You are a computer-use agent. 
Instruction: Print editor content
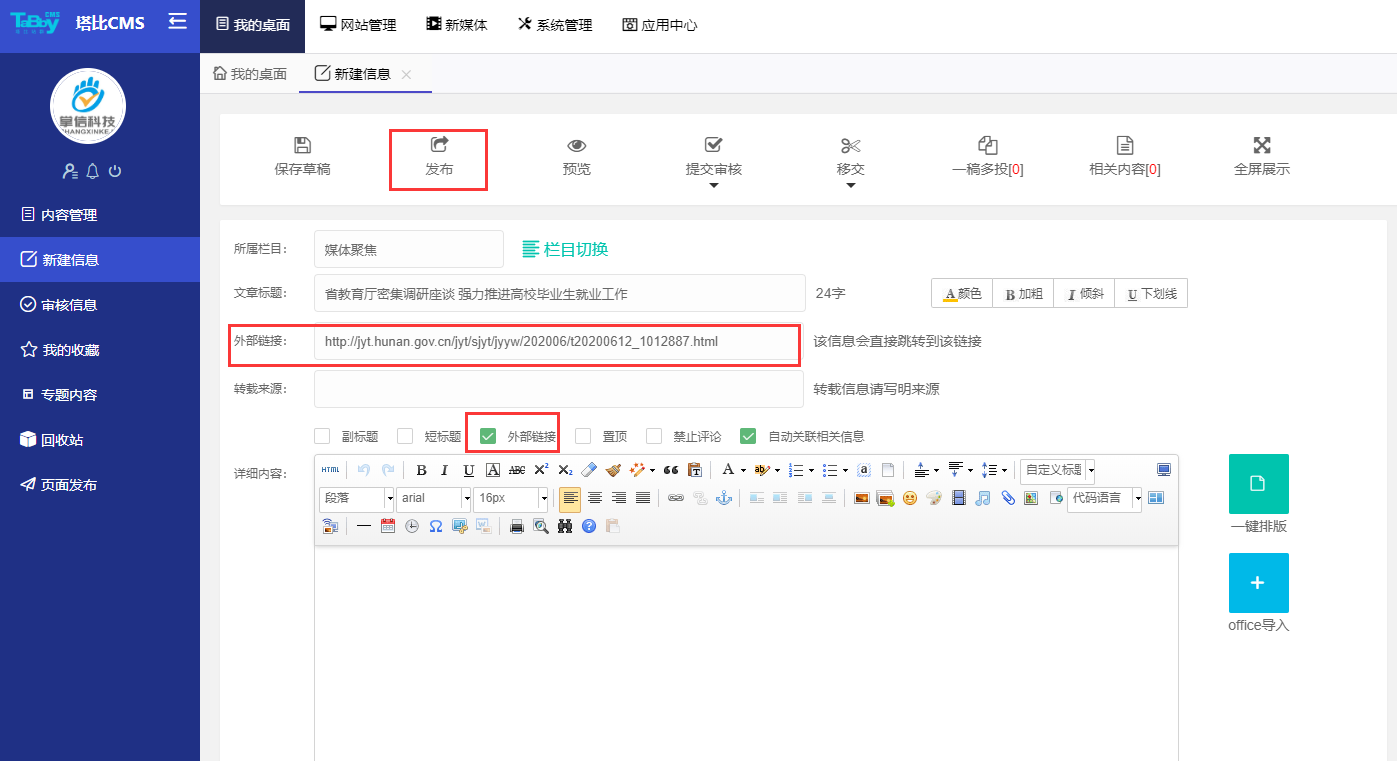pos(517,526)
